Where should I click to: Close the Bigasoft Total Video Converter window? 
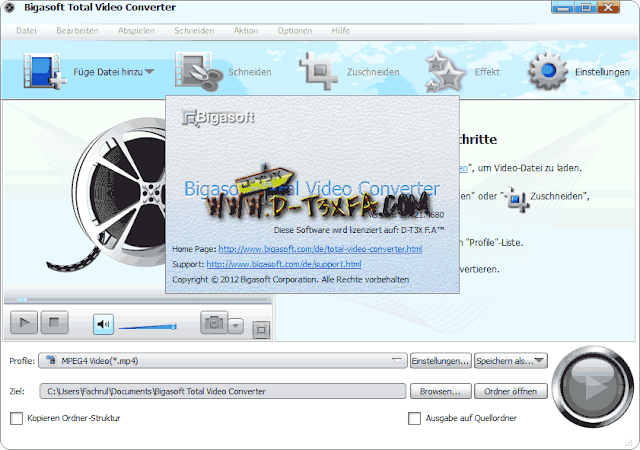click(608, 7)
